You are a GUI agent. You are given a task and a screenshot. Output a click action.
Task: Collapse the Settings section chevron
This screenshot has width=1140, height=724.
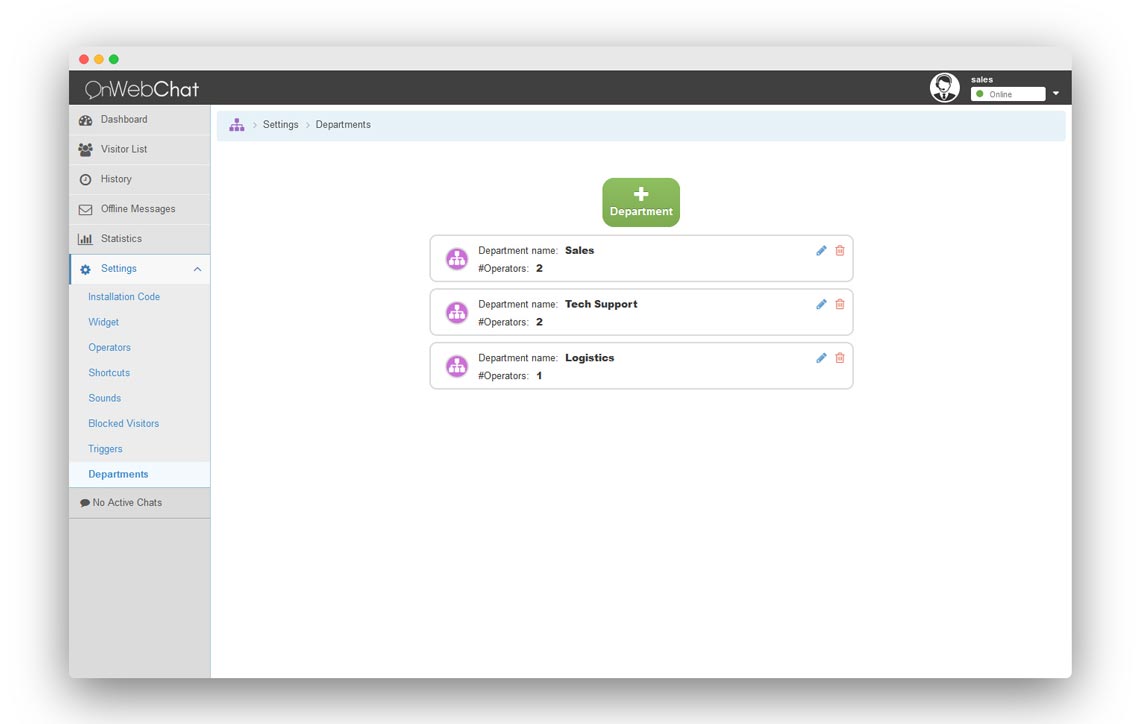tap(196, 268)
